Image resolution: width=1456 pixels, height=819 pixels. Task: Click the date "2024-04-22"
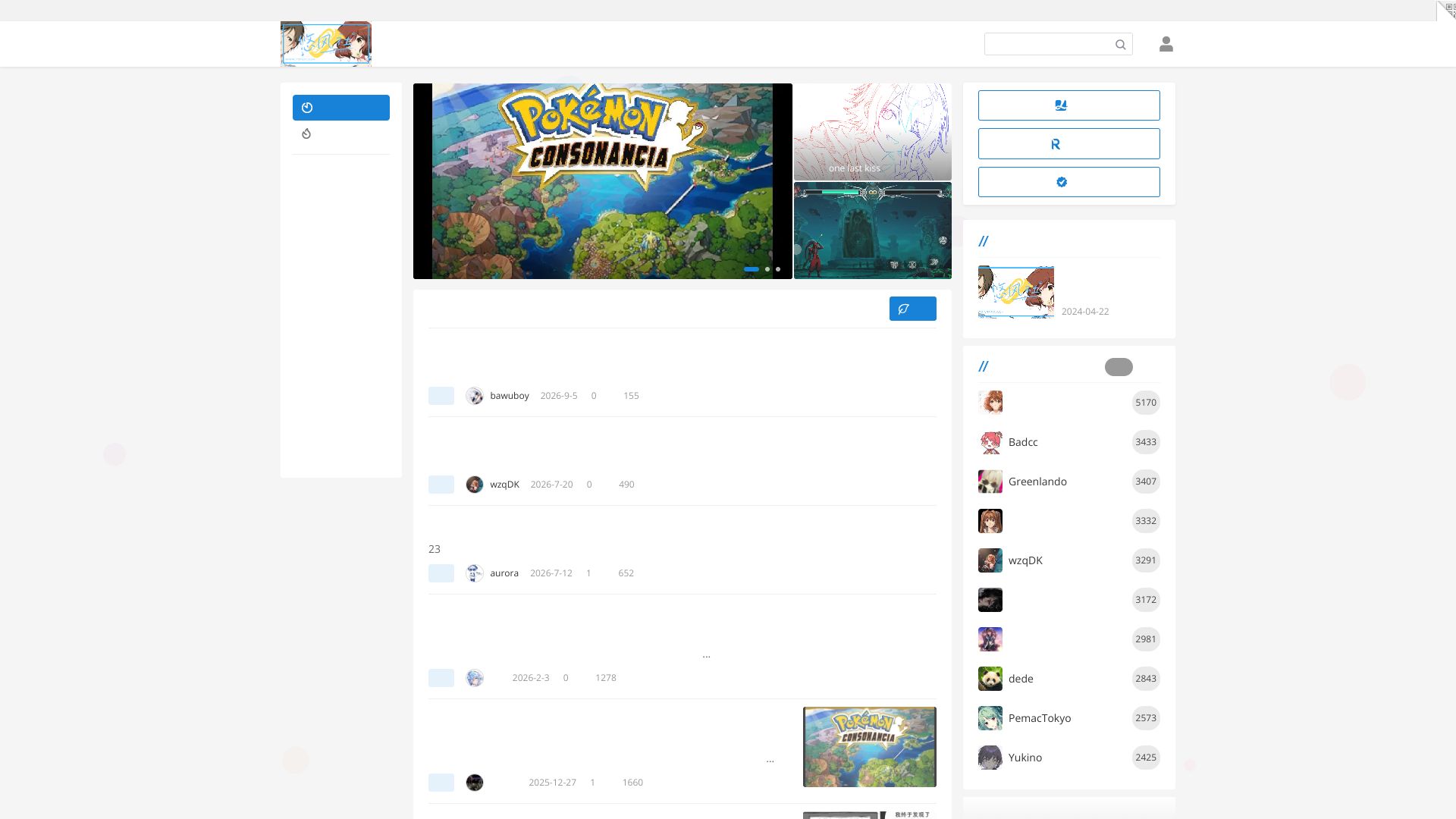pos(1085,312)
